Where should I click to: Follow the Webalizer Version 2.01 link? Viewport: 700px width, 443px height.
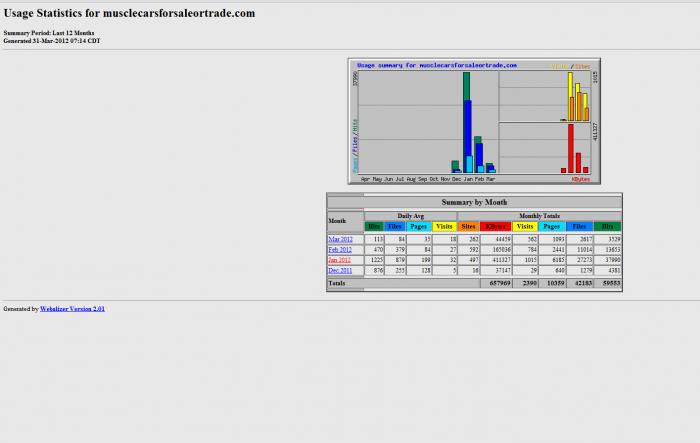coord(72,309)
